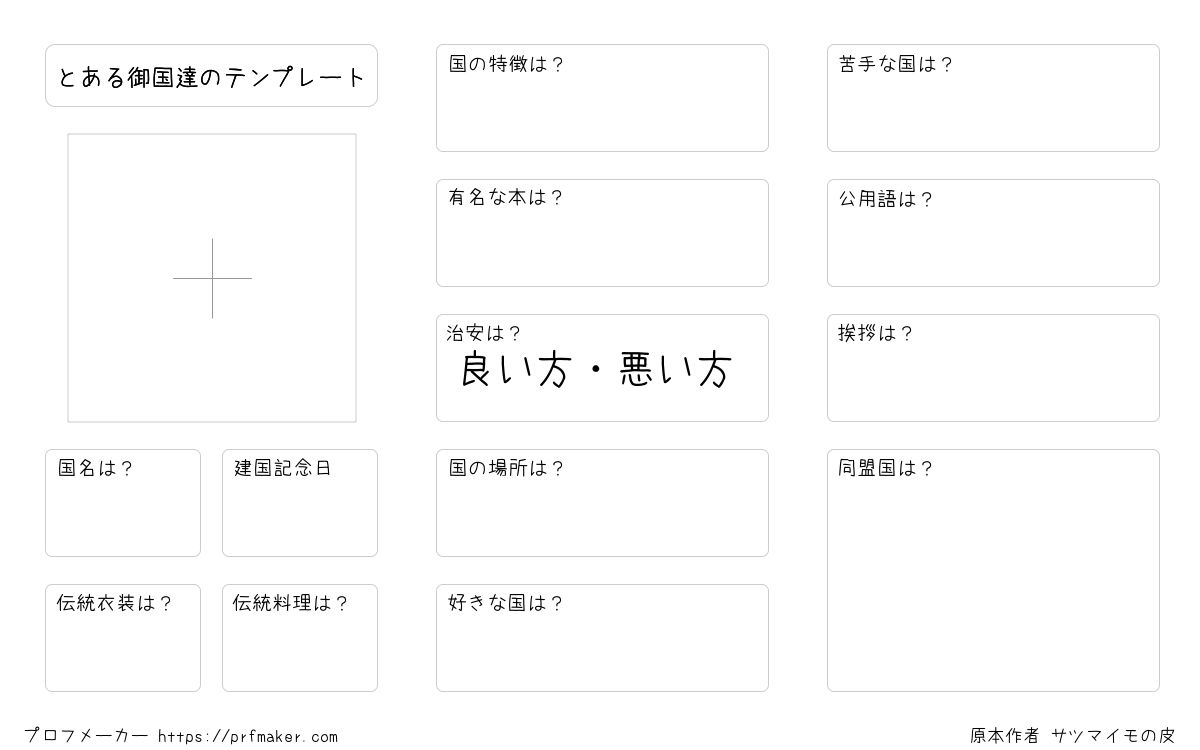
Task: Select the 好きな国は？ field
Action: [602, 638]
